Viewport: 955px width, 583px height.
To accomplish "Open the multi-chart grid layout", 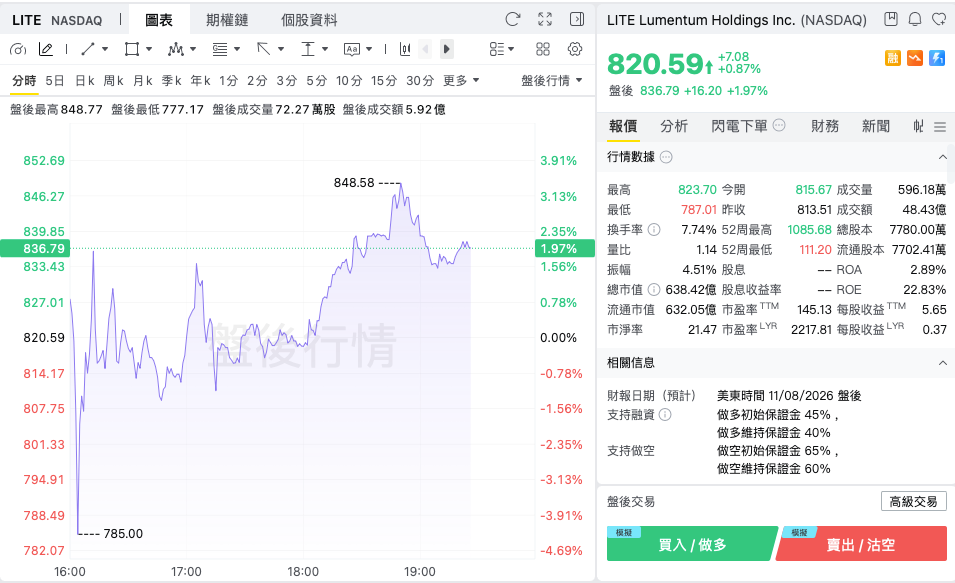I will coord(543,49).
